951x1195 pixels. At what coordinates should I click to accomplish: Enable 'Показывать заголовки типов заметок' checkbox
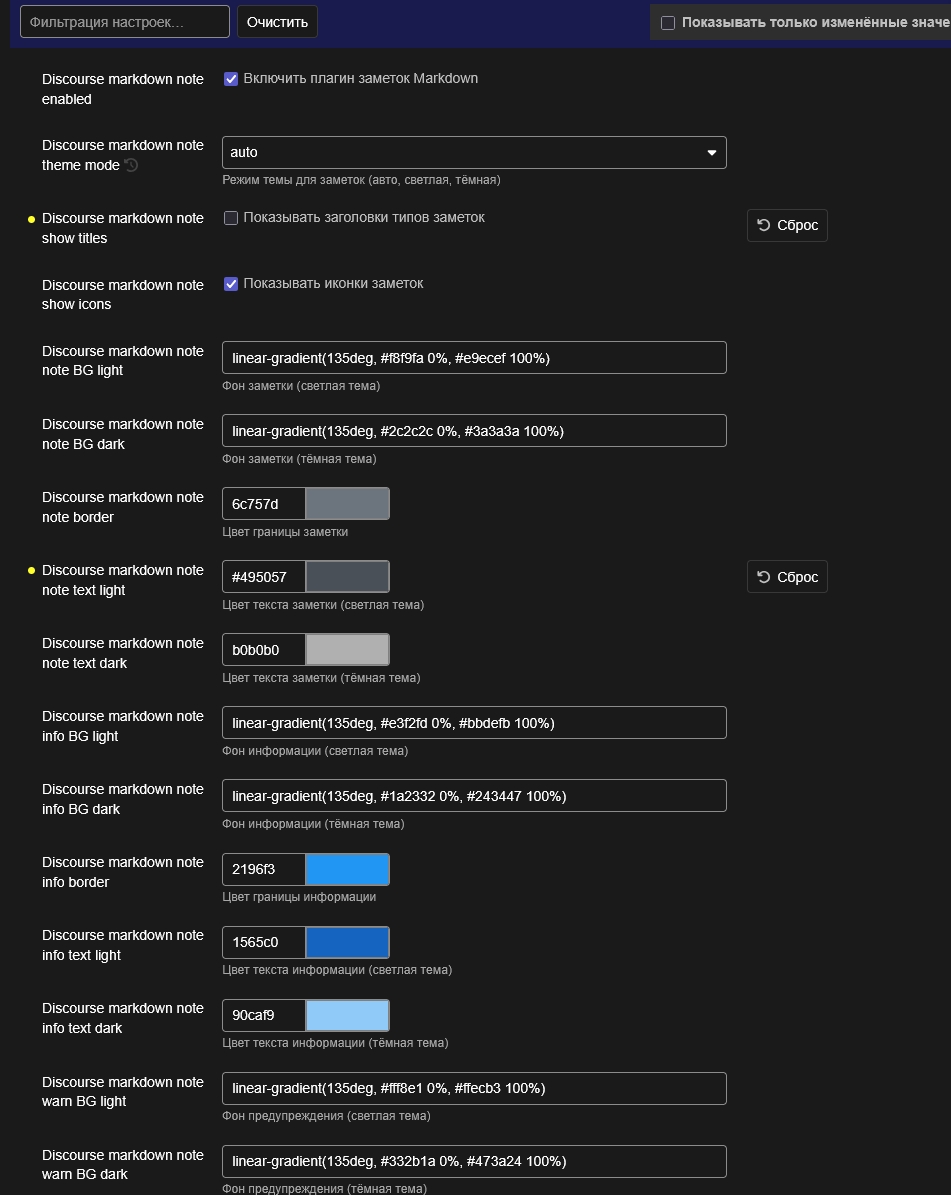coord(231,218)
